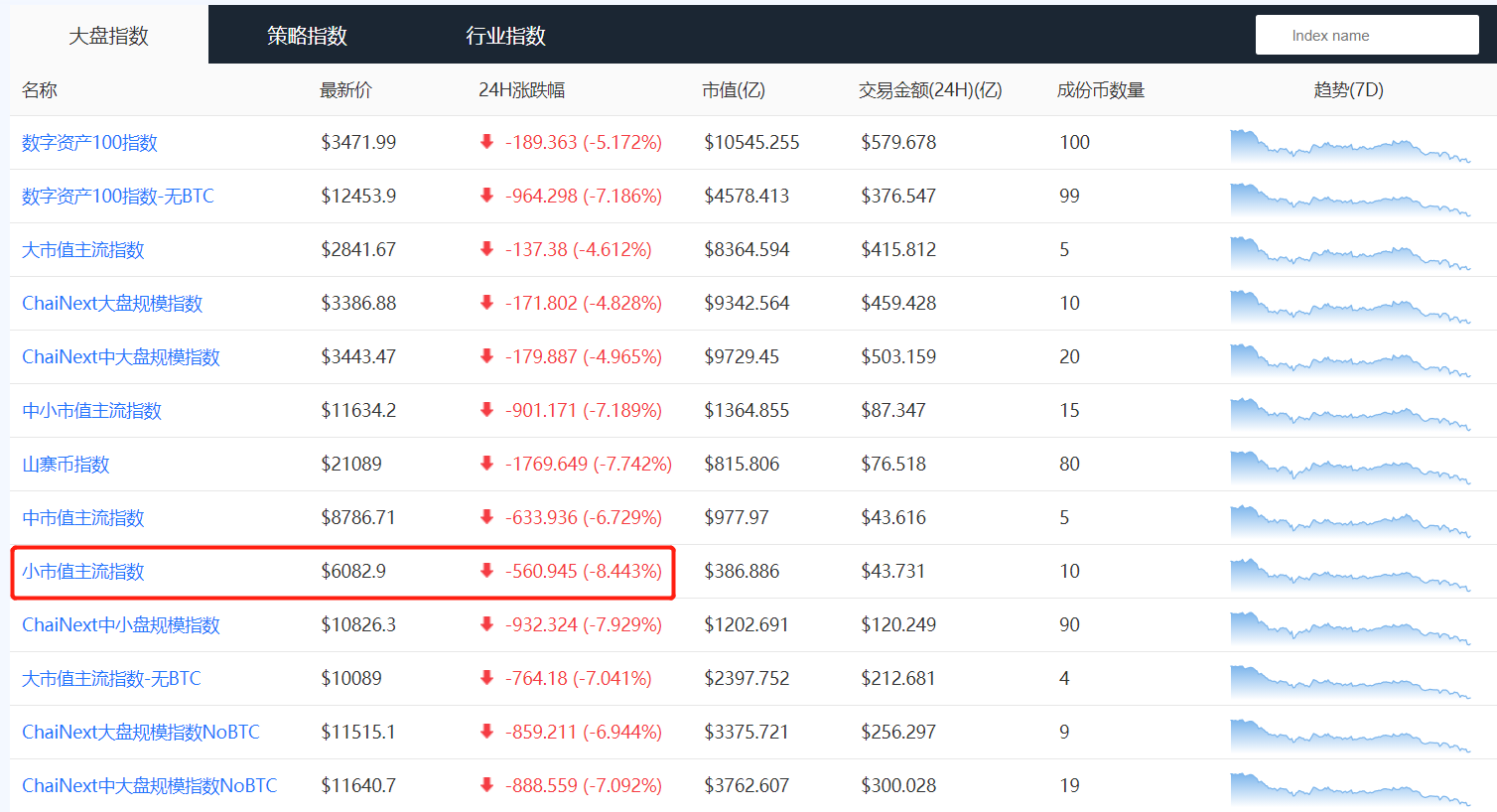Viewport: 1497px width, 812px height.
Task: Open 山寨币指数 link
Action: 66,465
